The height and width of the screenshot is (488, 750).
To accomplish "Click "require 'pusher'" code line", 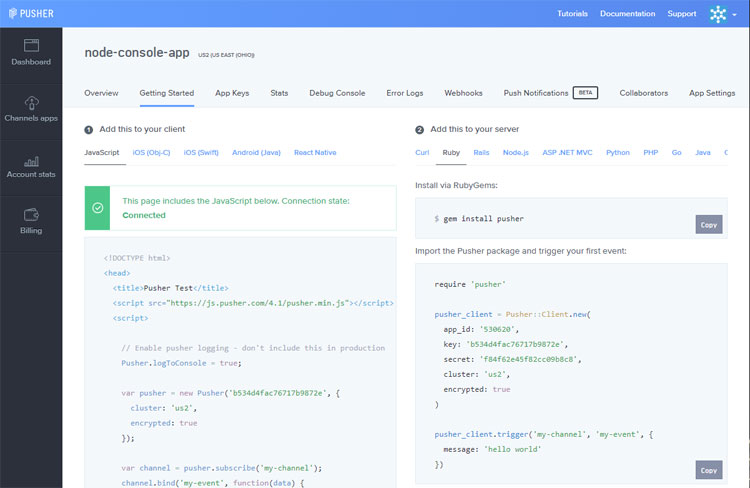I will tap(470, 284).
